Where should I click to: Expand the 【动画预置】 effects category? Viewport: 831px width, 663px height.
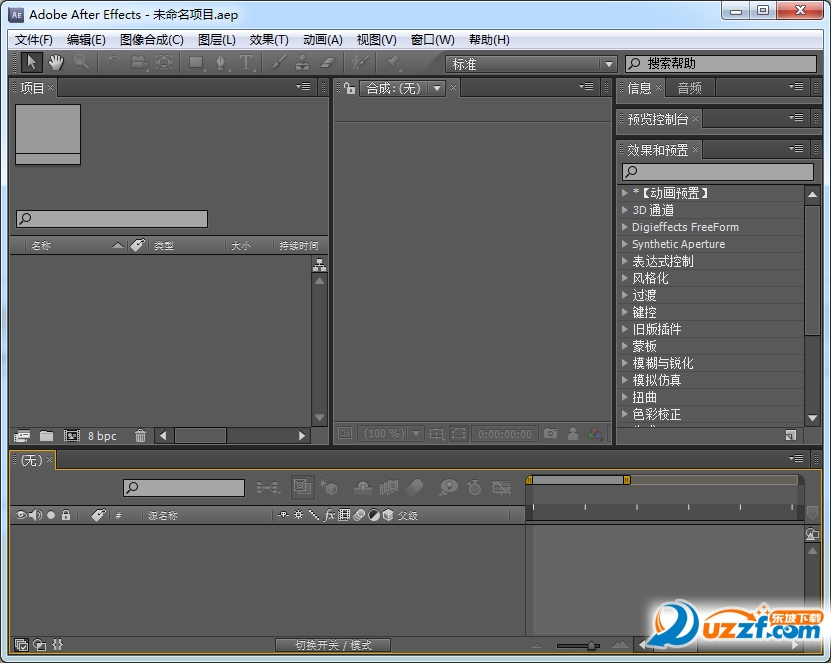point(625,193)
